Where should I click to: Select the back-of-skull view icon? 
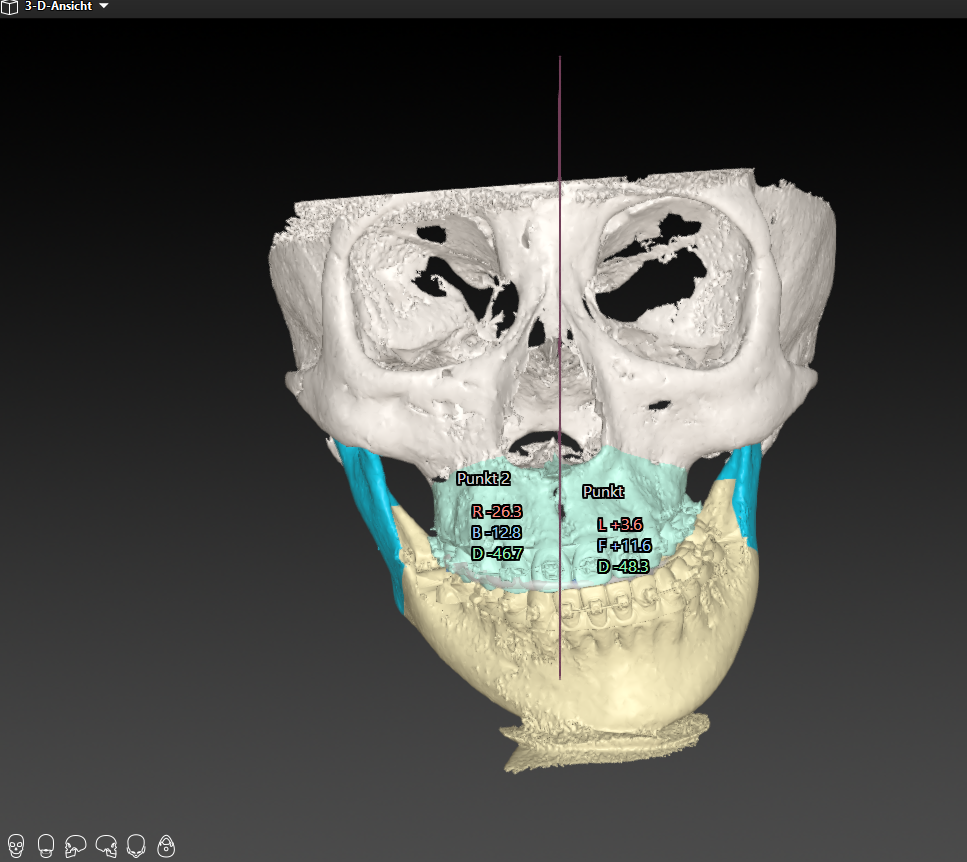point(45,847)
